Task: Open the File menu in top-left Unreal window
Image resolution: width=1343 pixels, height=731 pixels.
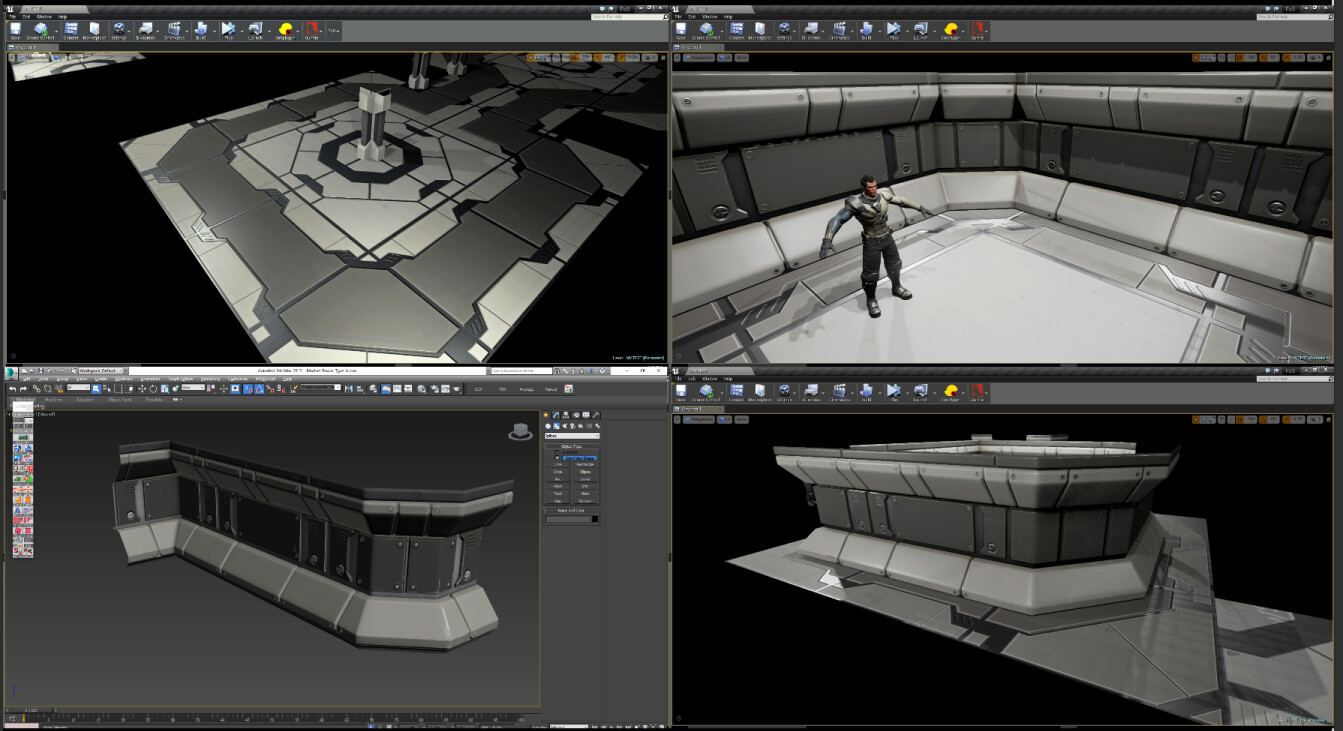Action: 13,17
